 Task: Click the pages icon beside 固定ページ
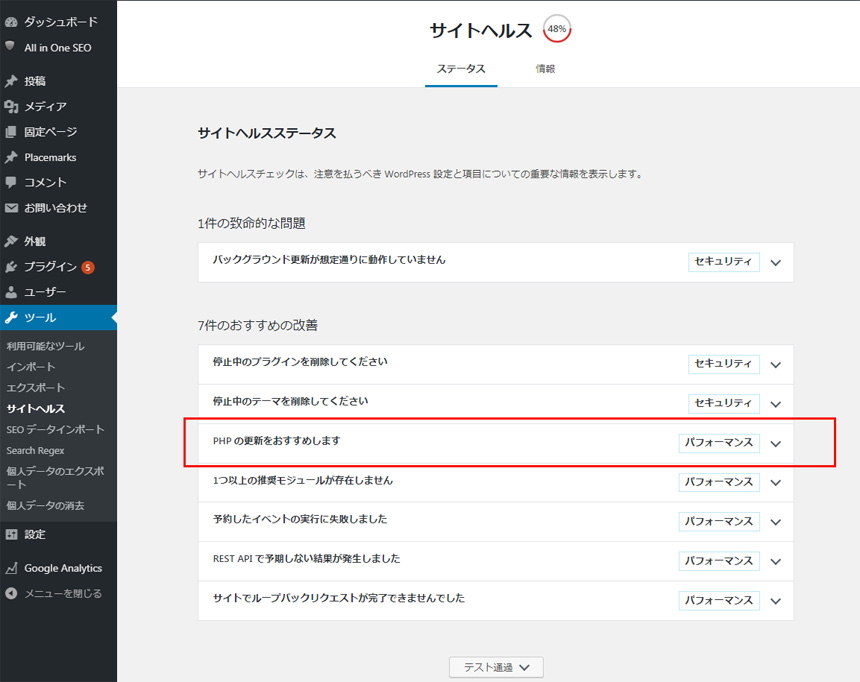11,132
